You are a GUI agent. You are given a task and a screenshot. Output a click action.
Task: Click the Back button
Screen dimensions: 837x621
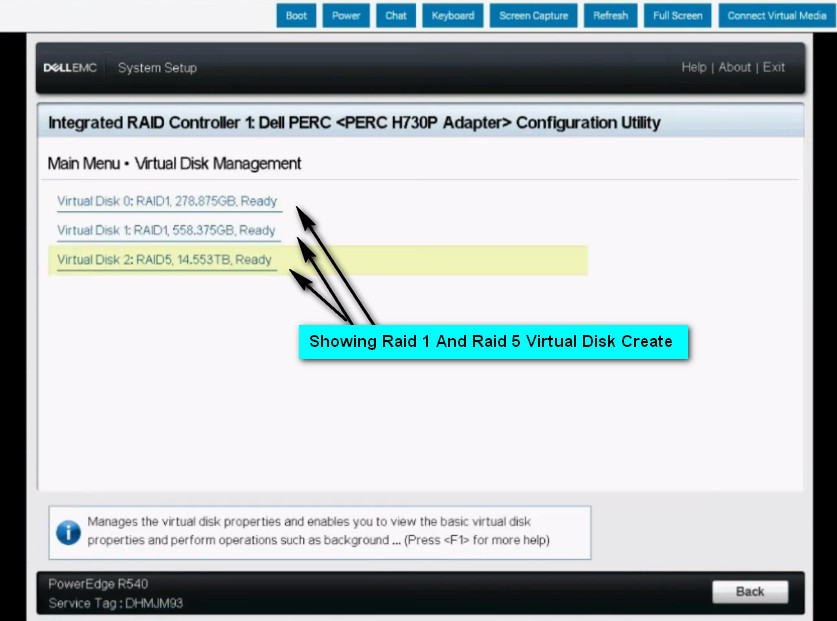(750, 592)
